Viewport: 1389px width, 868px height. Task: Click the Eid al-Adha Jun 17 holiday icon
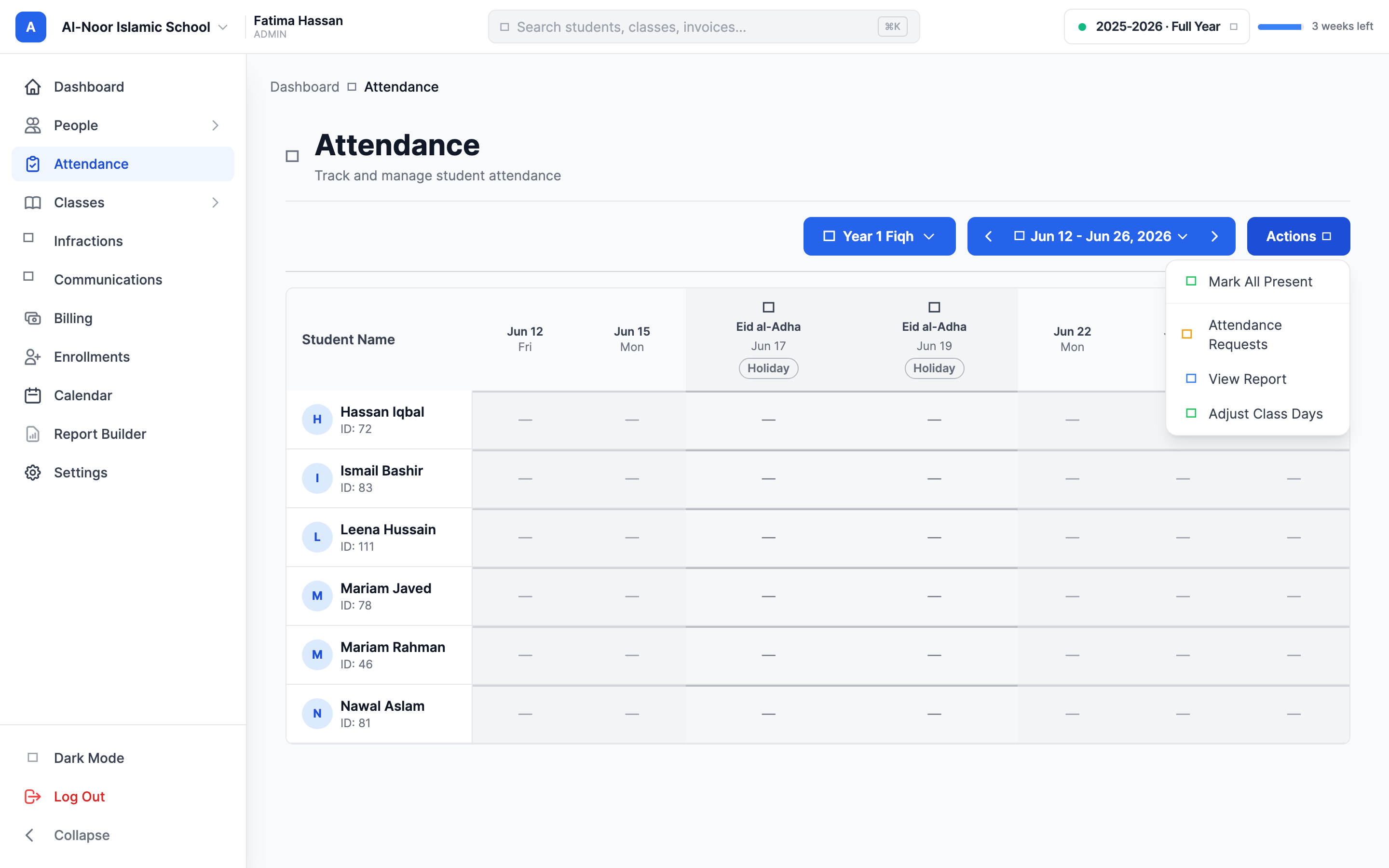coord(769,307)
